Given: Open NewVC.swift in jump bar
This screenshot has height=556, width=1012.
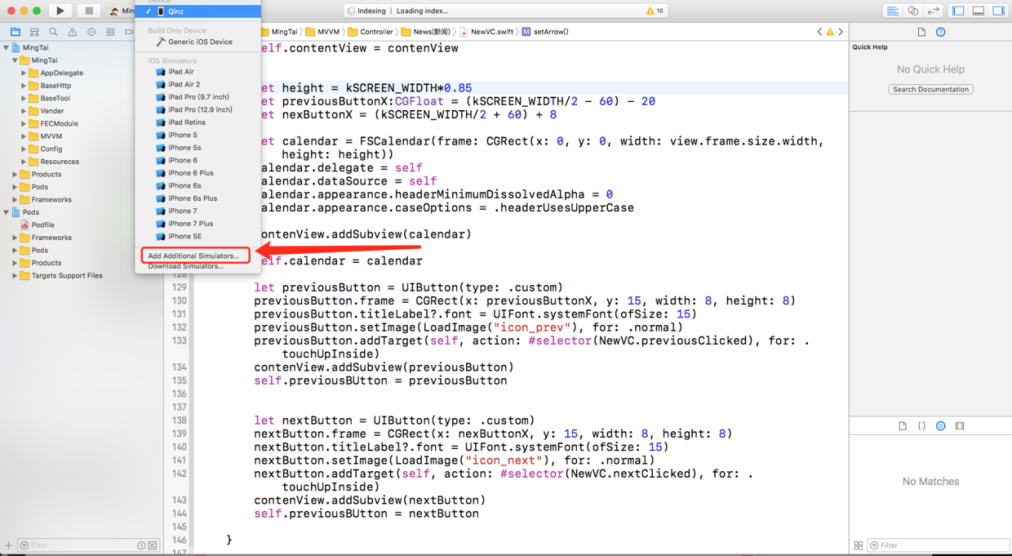Looking at the screenshot, I should (x=487, y=32).
